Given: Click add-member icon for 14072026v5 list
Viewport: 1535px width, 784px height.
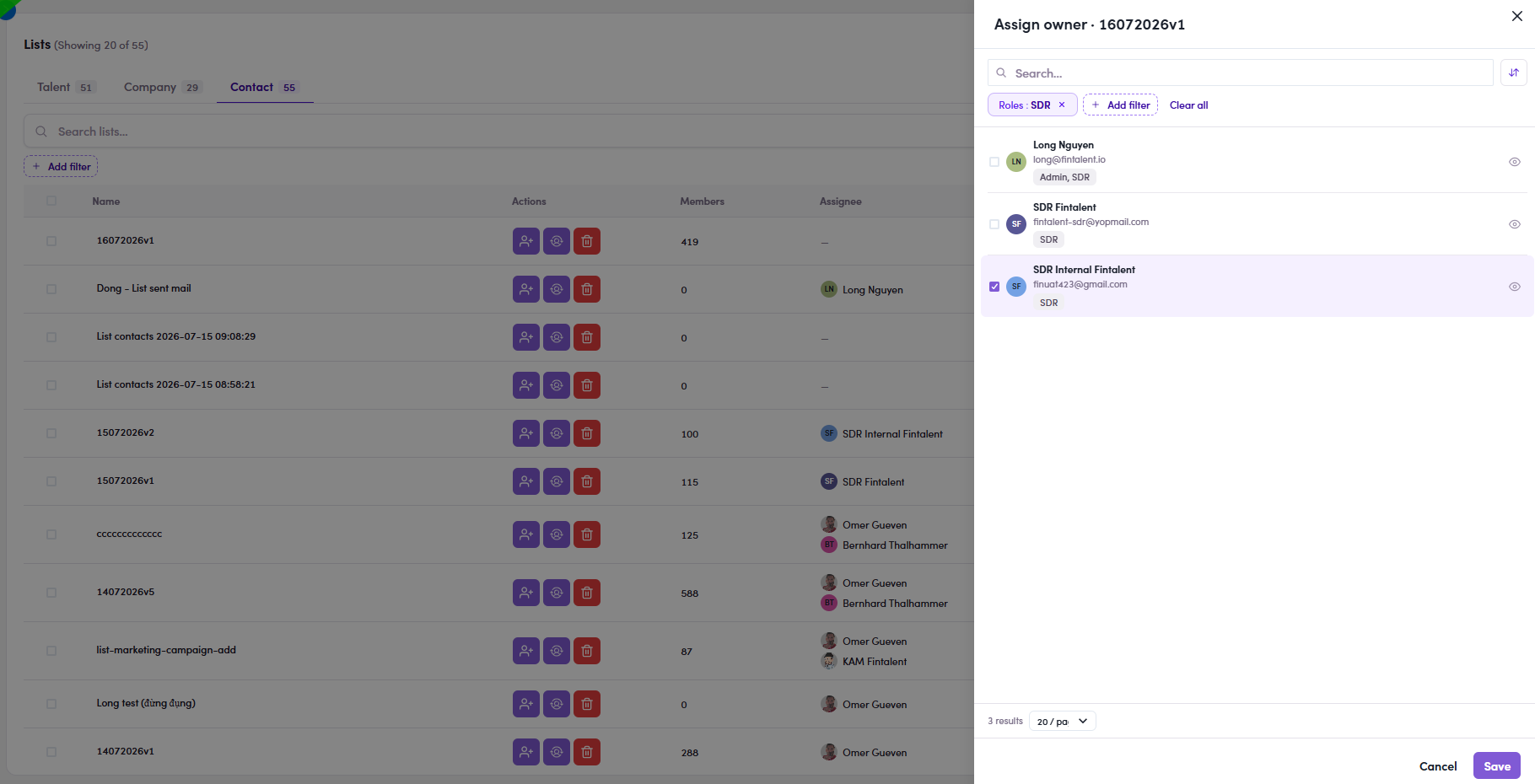Looking at the screenshot, I should [x=526, y=593].
